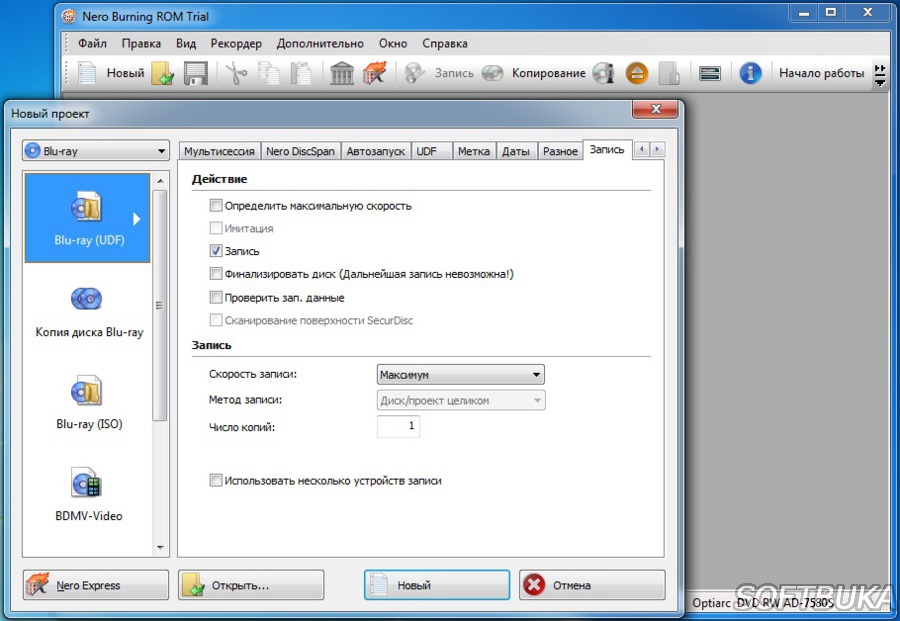900x621 pixels.
Task: Click the Новый label in main toolbar
Action: 125,73
